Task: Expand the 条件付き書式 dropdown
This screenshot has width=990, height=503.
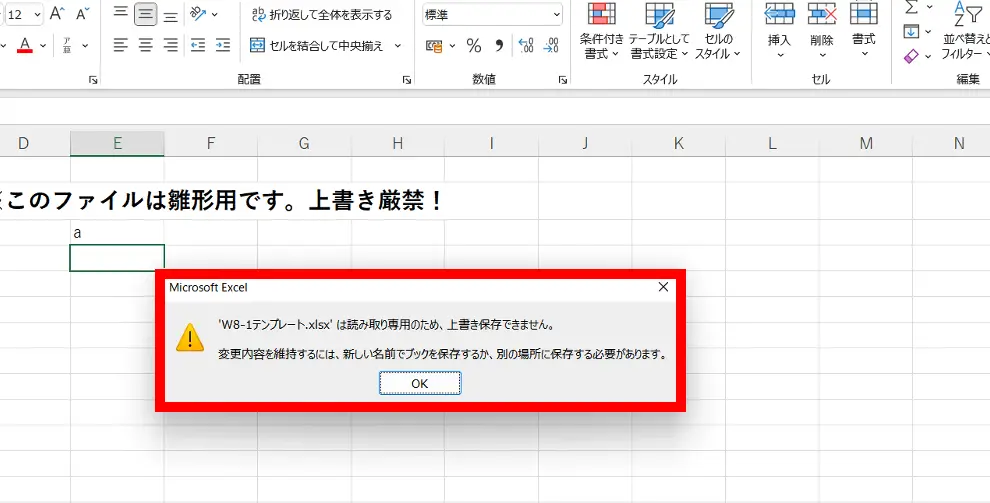Action: click(x=601, y=36)
